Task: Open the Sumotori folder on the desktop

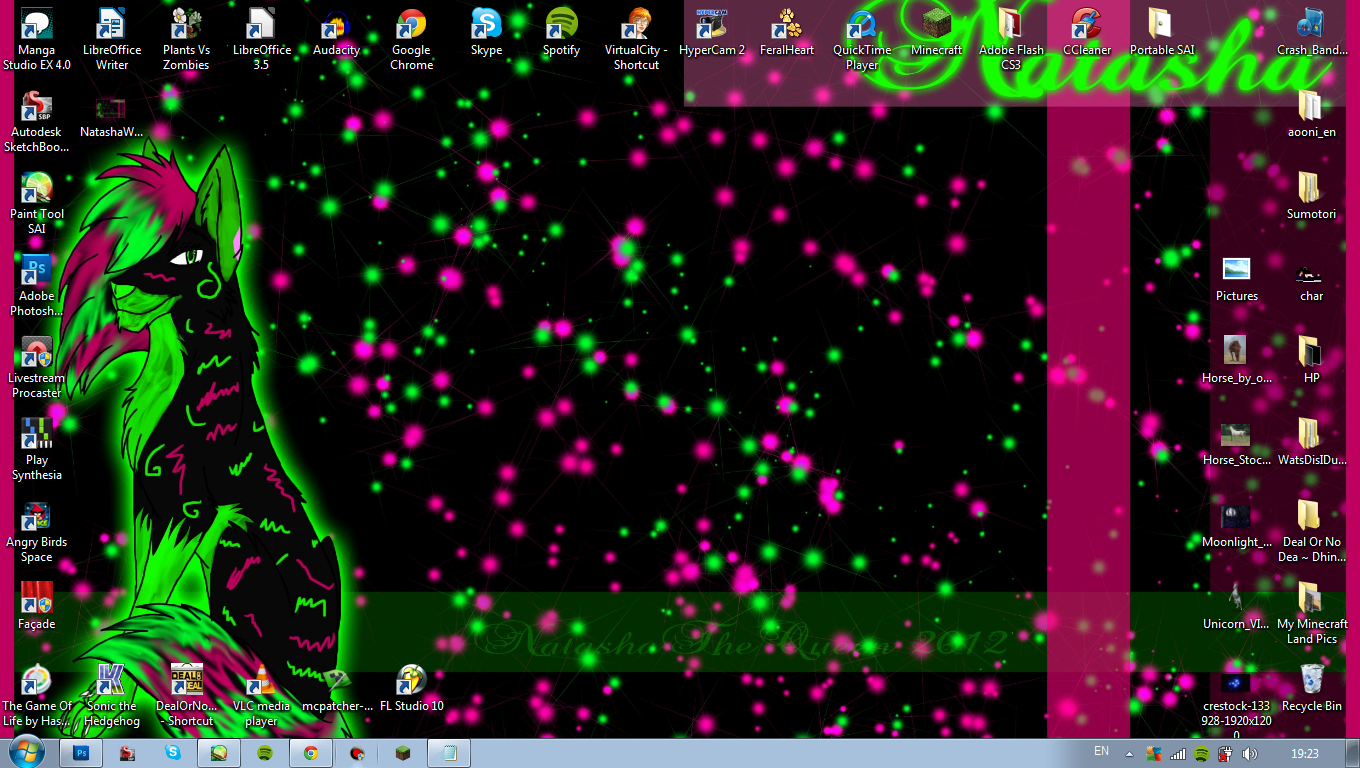Action: click(x=1311, y=190)
